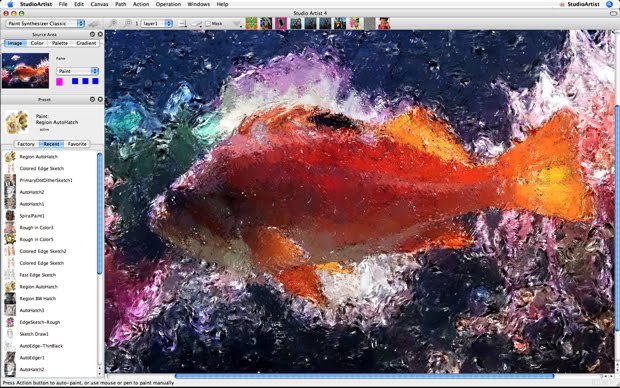Show the Factory presets tab

(26, 144)
